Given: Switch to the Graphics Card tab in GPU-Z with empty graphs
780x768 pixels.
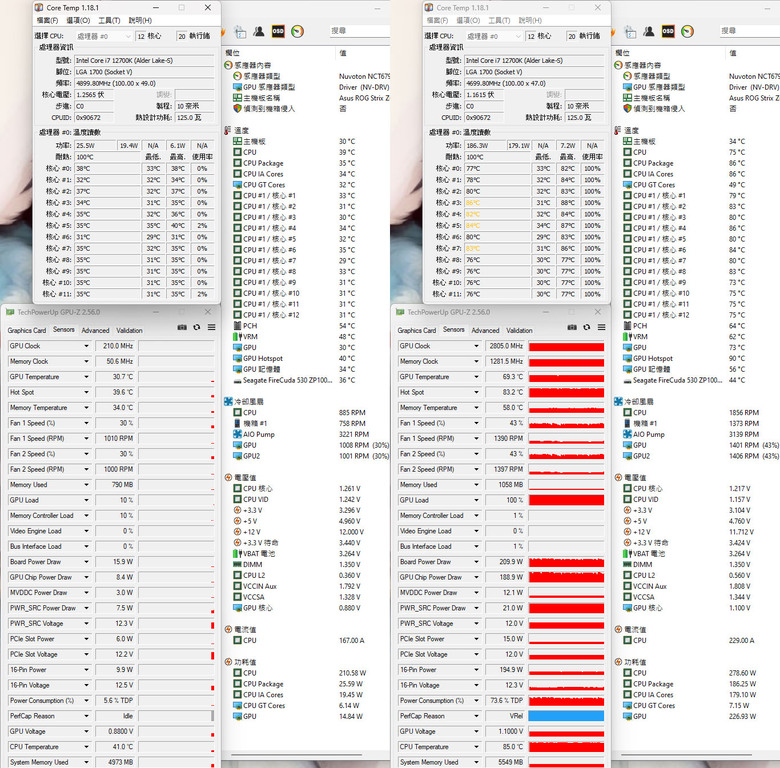Looking at the screenshot, I should pyautogui.click(x=26, y=330).
